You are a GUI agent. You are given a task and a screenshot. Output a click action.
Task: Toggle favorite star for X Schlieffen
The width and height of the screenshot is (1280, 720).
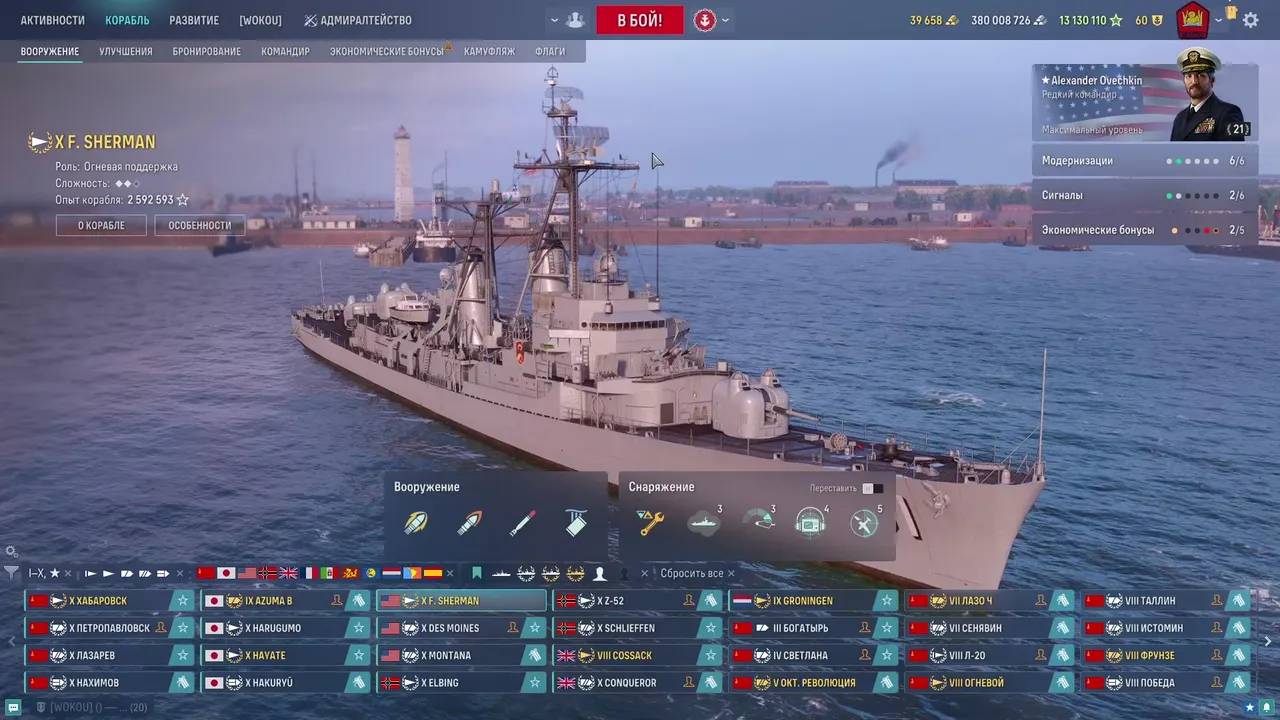[710, 628]
